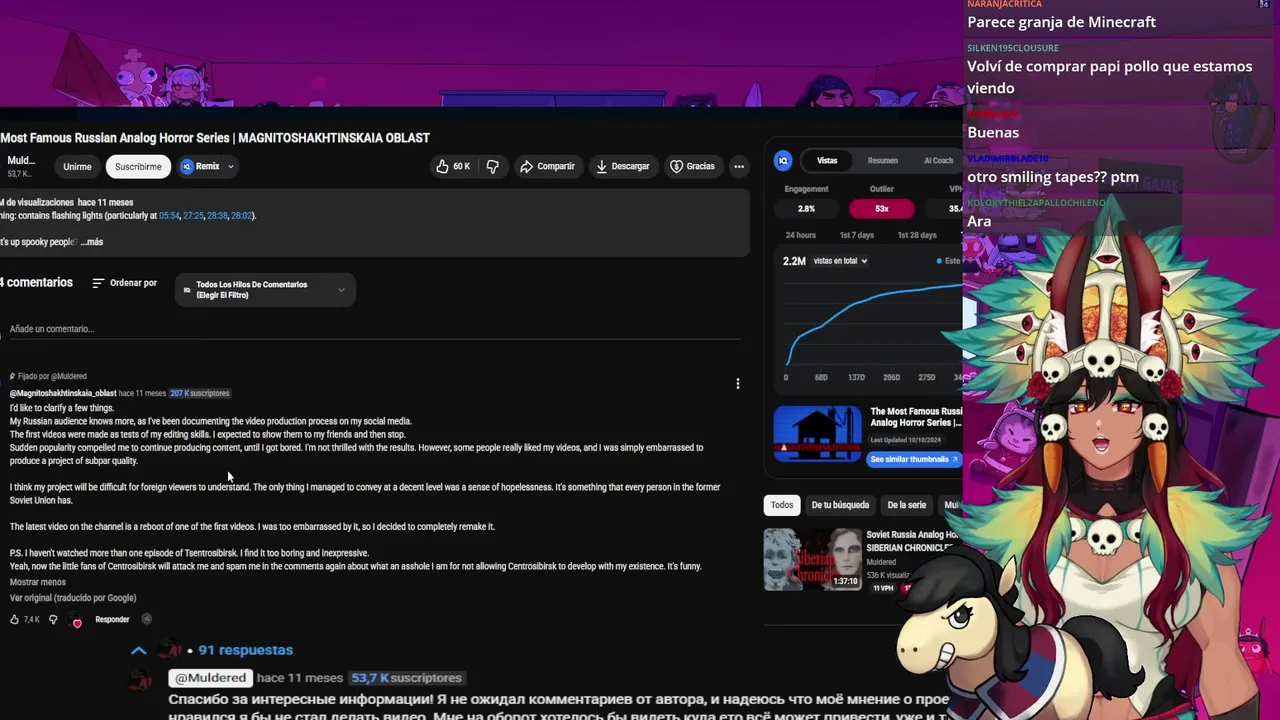Open the three-dot more actions menu beside Gracias
Image resolution: width=1280 pixels, height=720 pixels.
(x=739, y=166)
